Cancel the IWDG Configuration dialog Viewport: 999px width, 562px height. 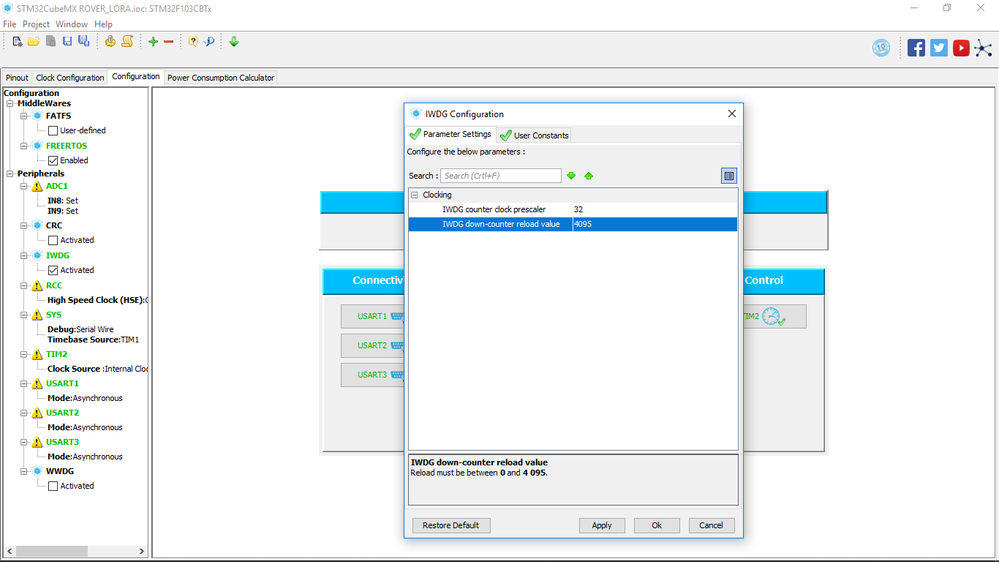click(x=711, y=526)
